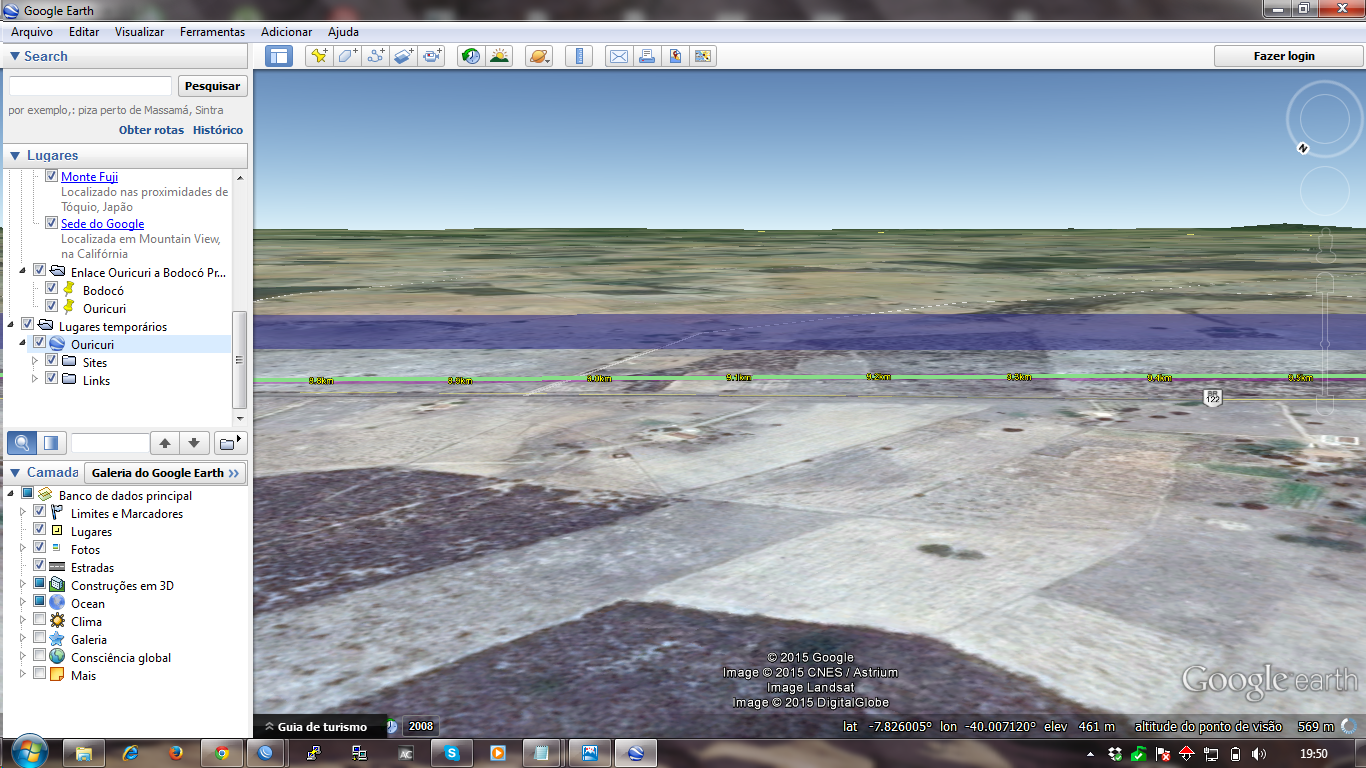Collapse the Lugares panel header
This screenshot has height=768, width=1366.
point(15,155)
